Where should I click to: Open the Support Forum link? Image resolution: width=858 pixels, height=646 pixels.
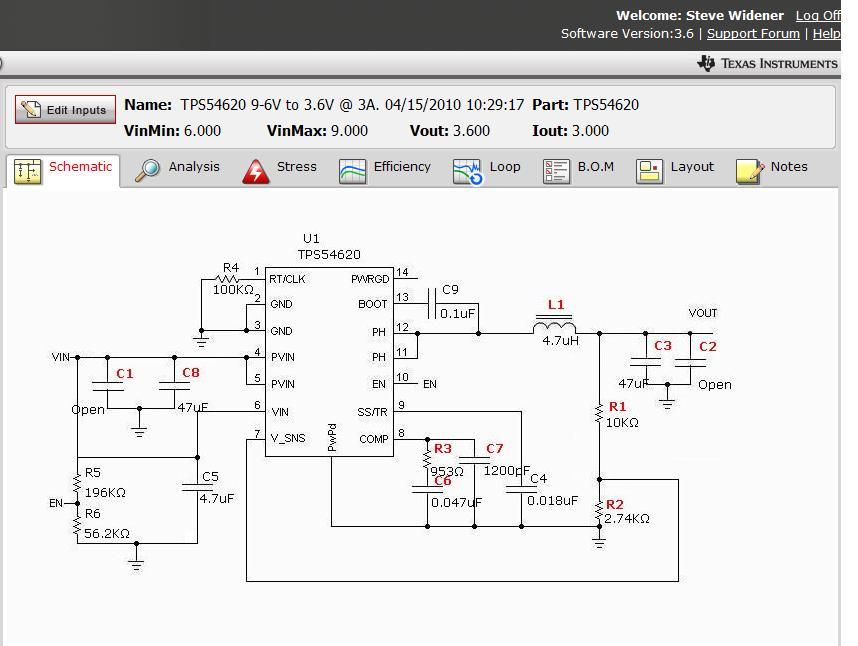pos(753,33)
